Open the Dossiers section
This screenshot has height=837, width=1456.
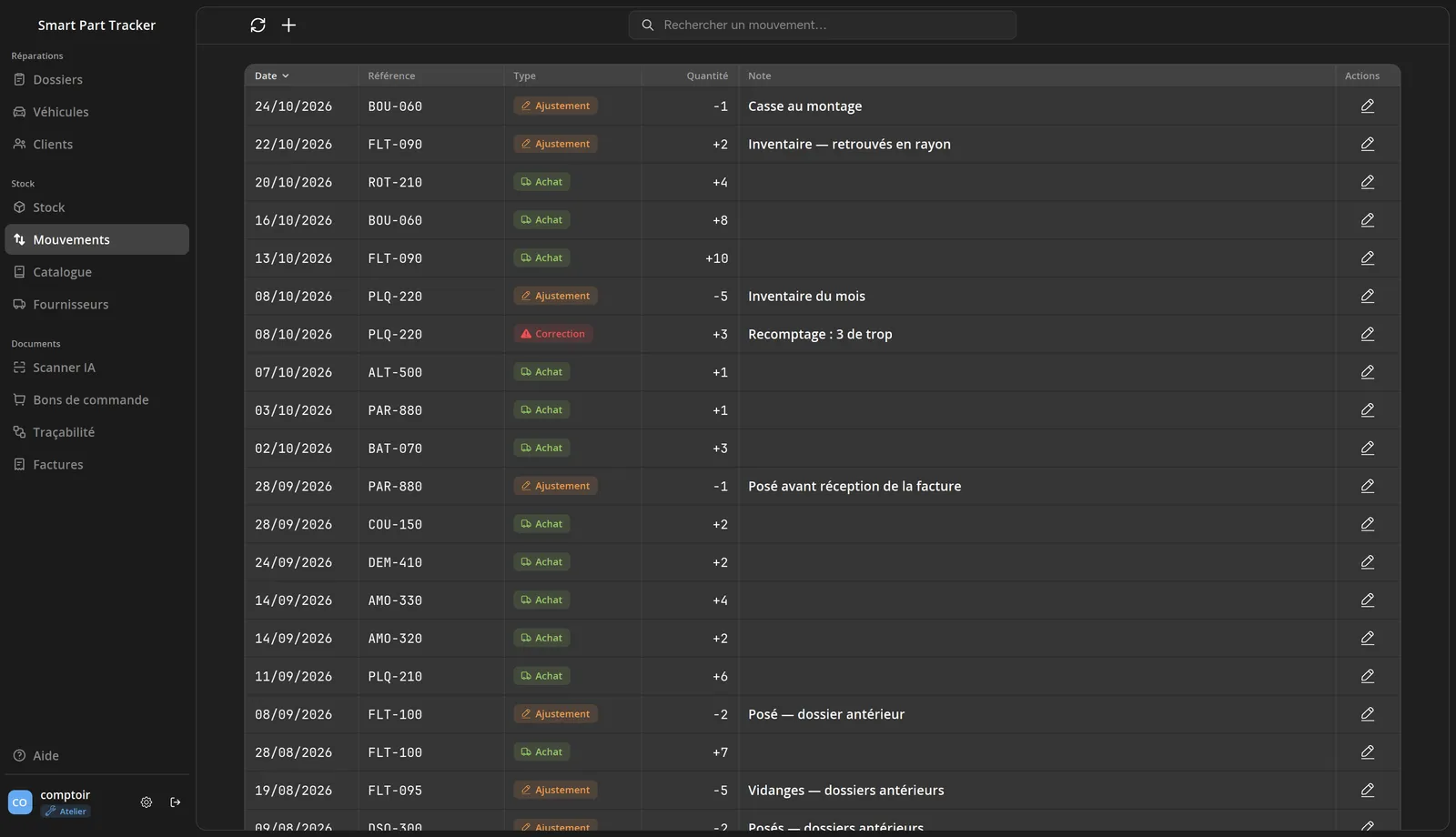click(x=96, y=80)
